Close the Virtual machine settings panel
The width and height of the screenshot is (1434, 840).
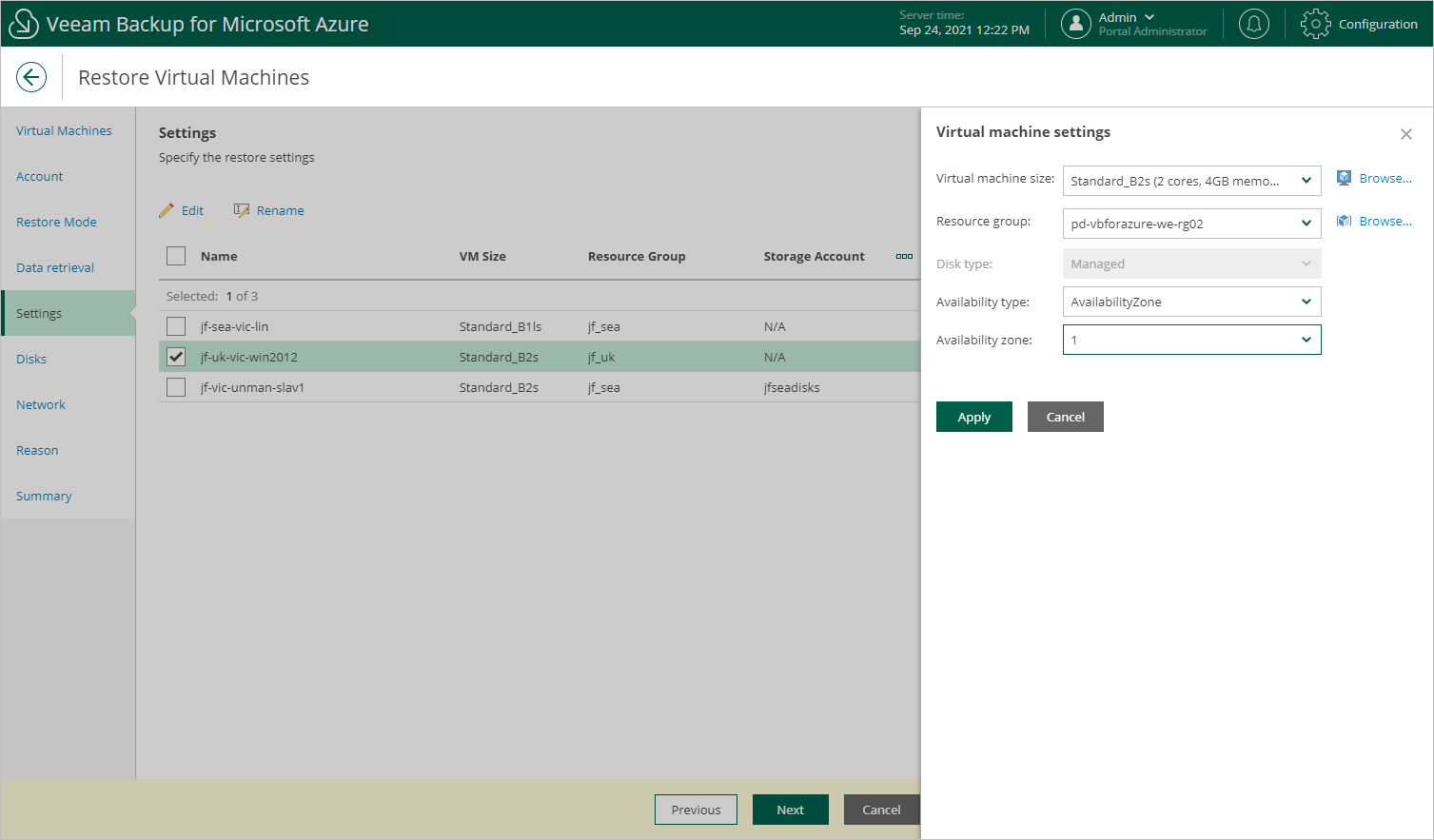point(1406,134)
